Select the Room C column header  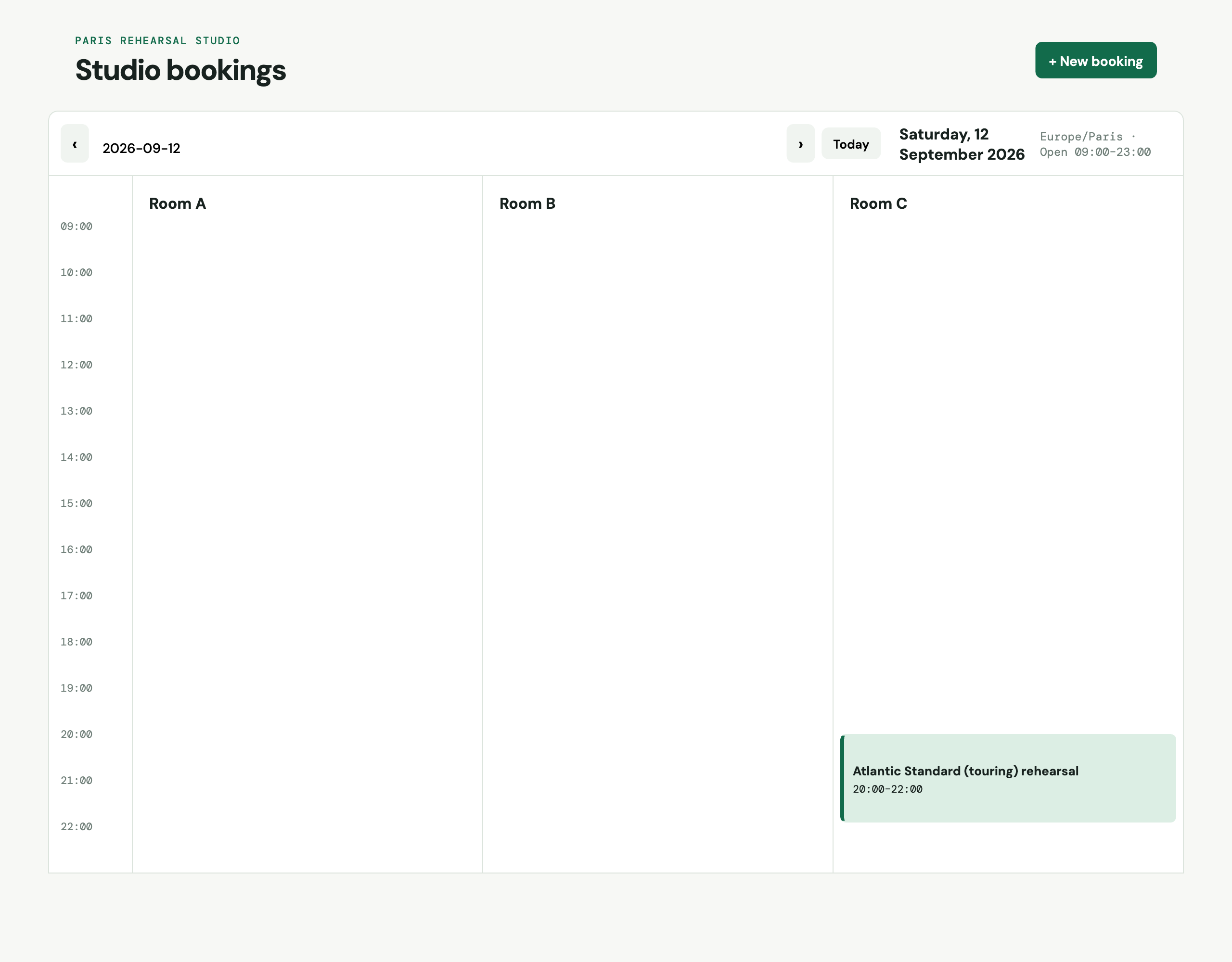click(878, 203)
